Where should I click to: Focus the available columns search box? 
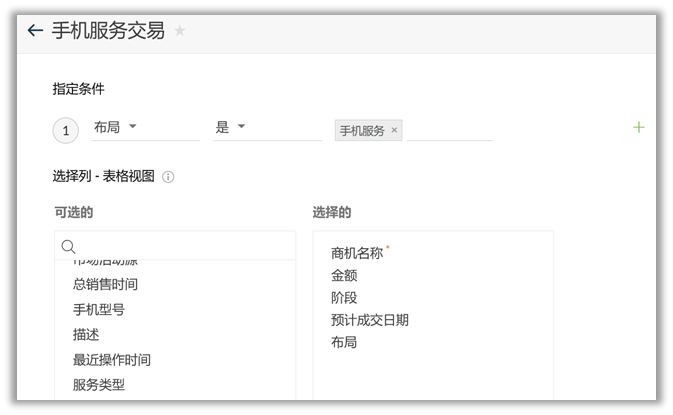(x=185, y=246)
